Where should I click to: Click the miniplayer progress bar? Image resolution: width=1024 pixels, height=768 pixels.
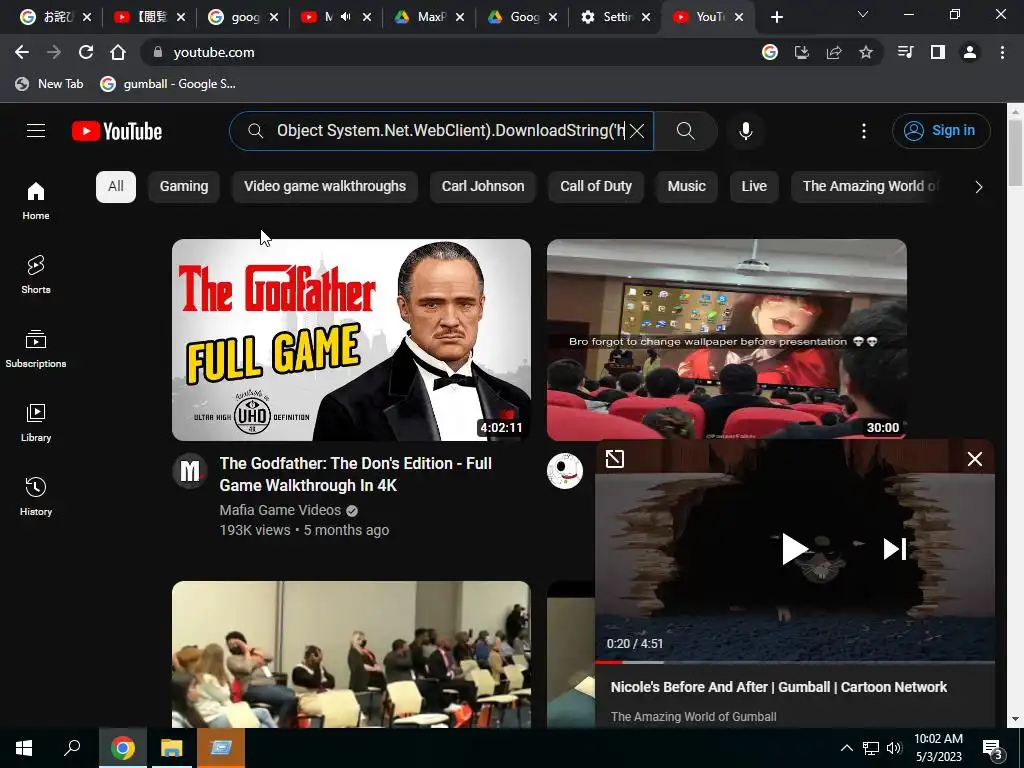tap(795, 662)
